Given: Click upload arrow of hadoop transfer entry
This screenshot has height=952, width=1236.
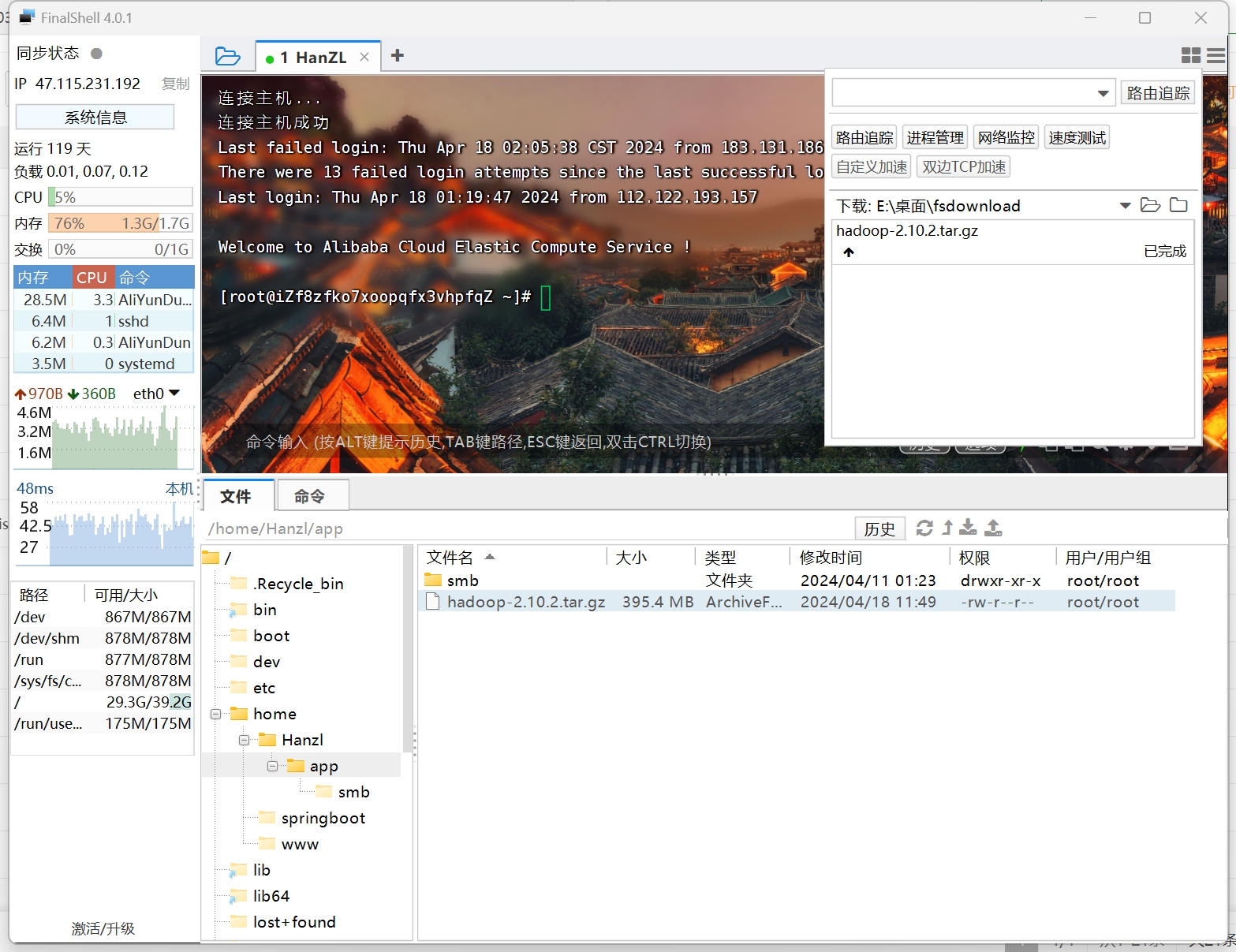Looking at the screenshot, I should click(849, 252).
